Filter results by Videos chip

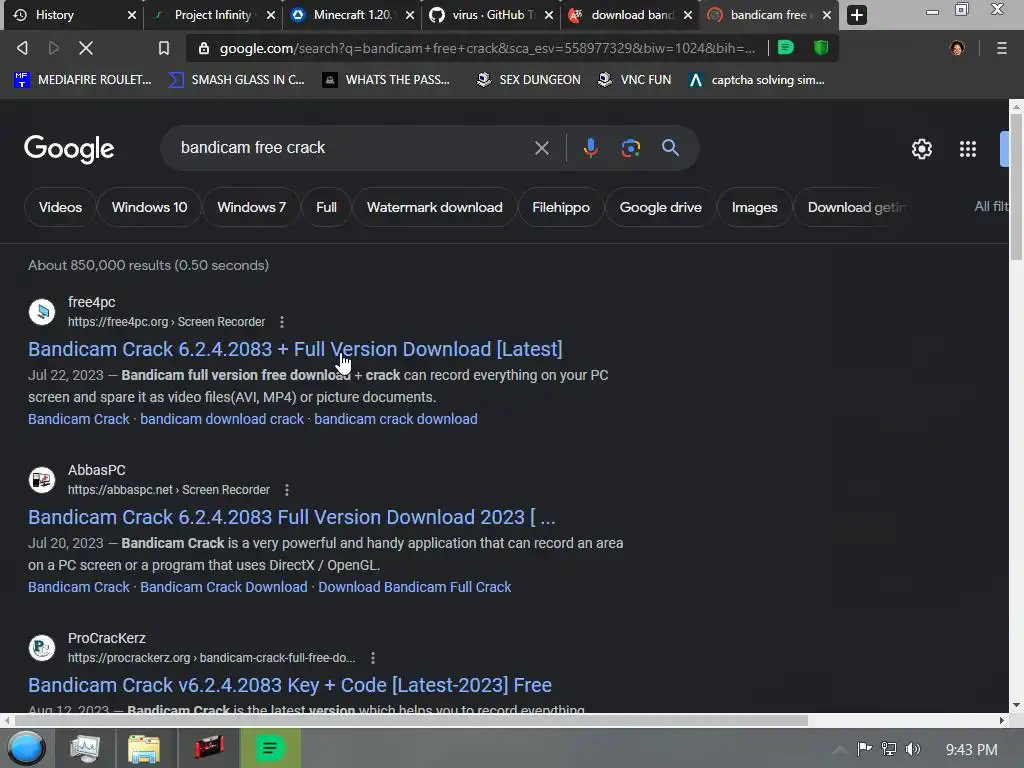[x=60, y=207]
